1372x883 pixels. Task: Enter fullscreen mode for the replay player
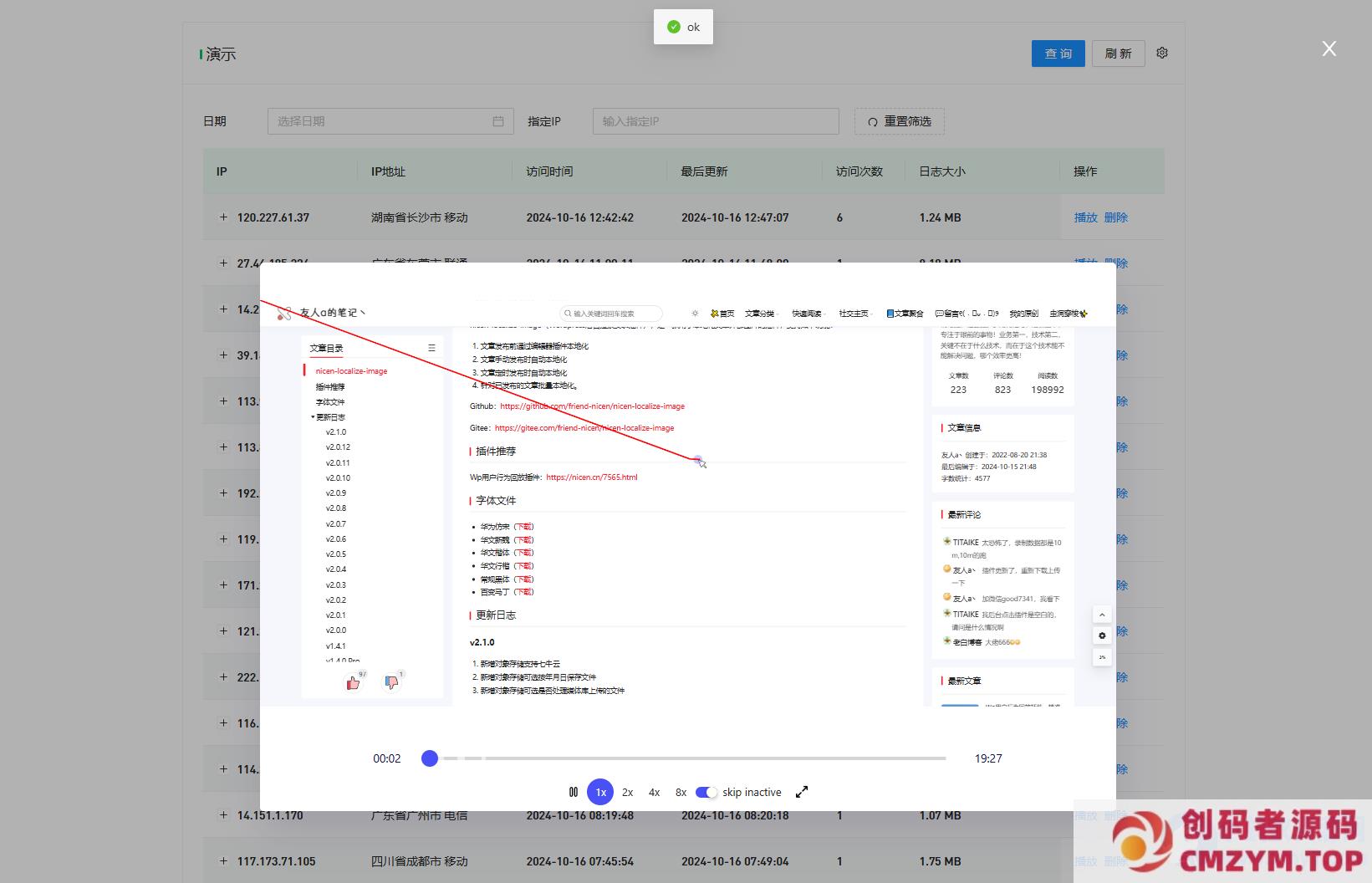coord(802,792)
